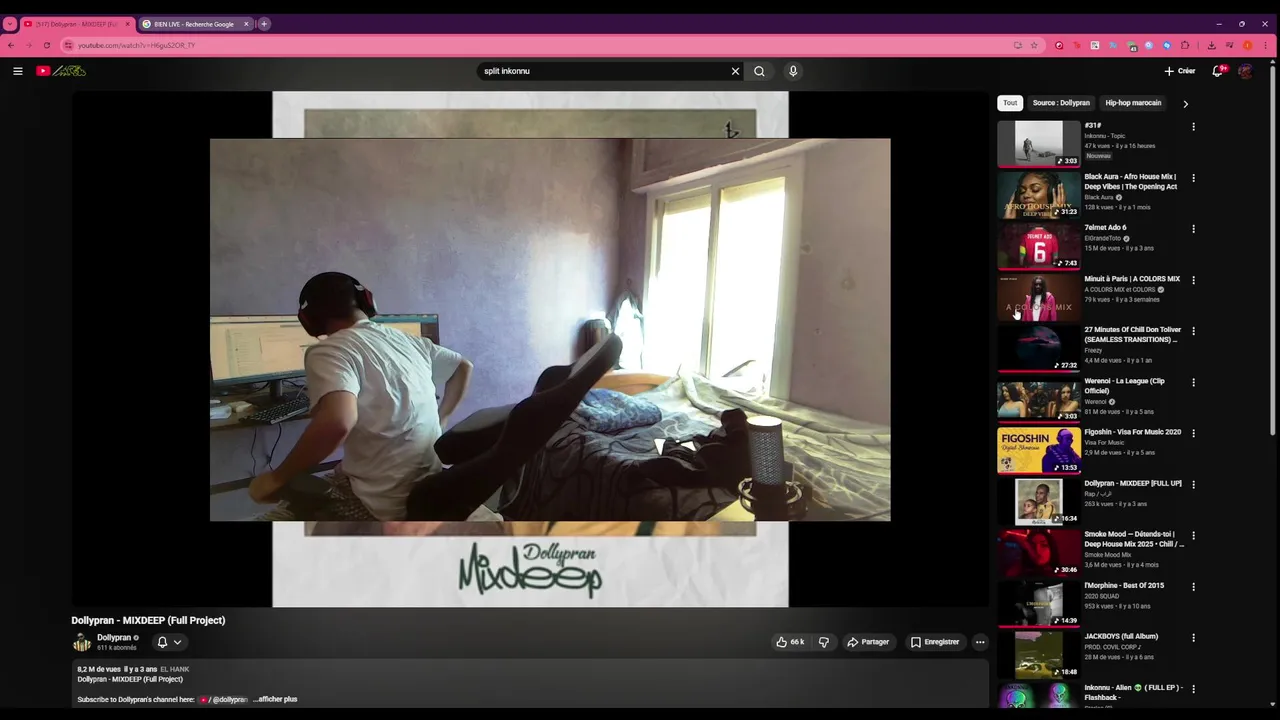
Task: Go back in browser history
Action: click(x=10, y=45)
